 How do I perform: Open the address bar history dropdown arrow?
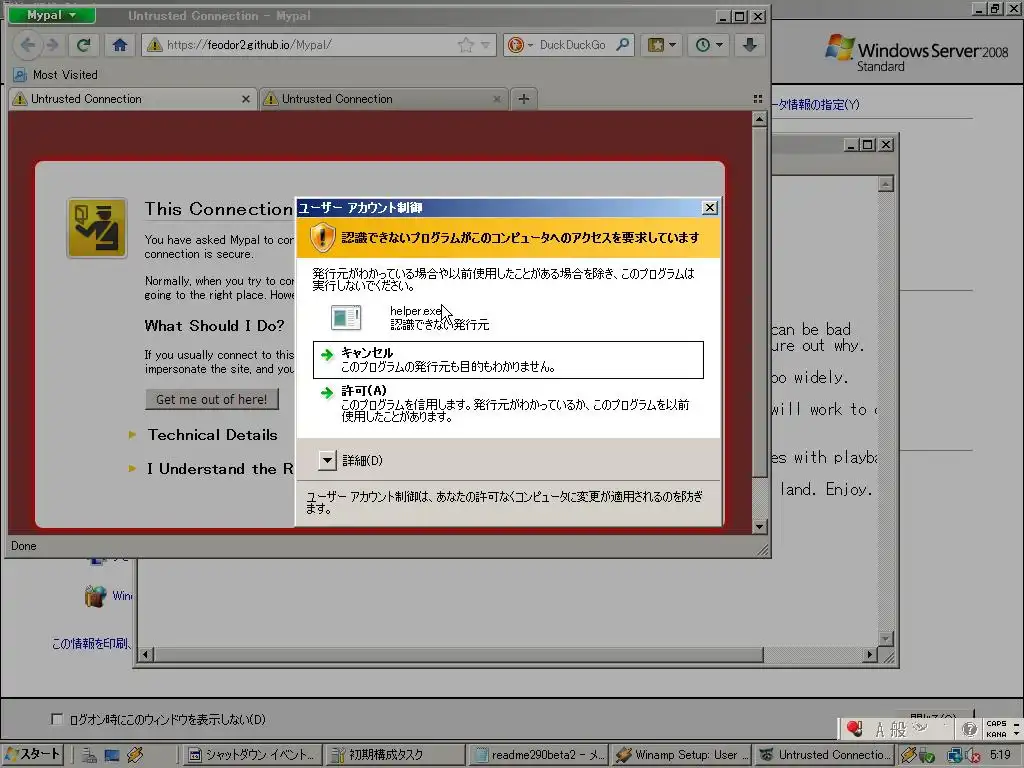tap(485, 45)
